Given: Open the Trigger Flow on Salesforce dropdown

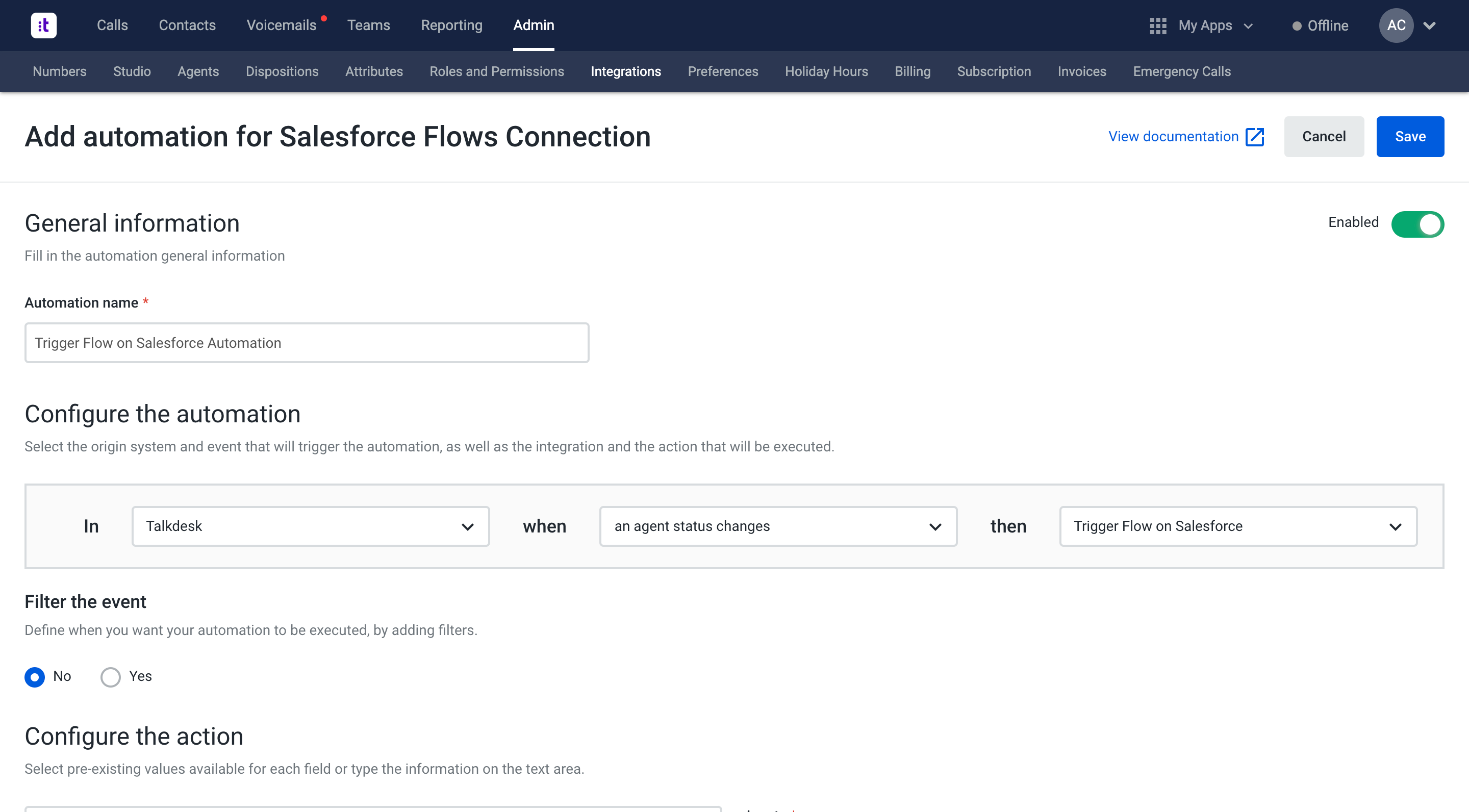Looking at the screenshot, I should [x=1238, y=526].
